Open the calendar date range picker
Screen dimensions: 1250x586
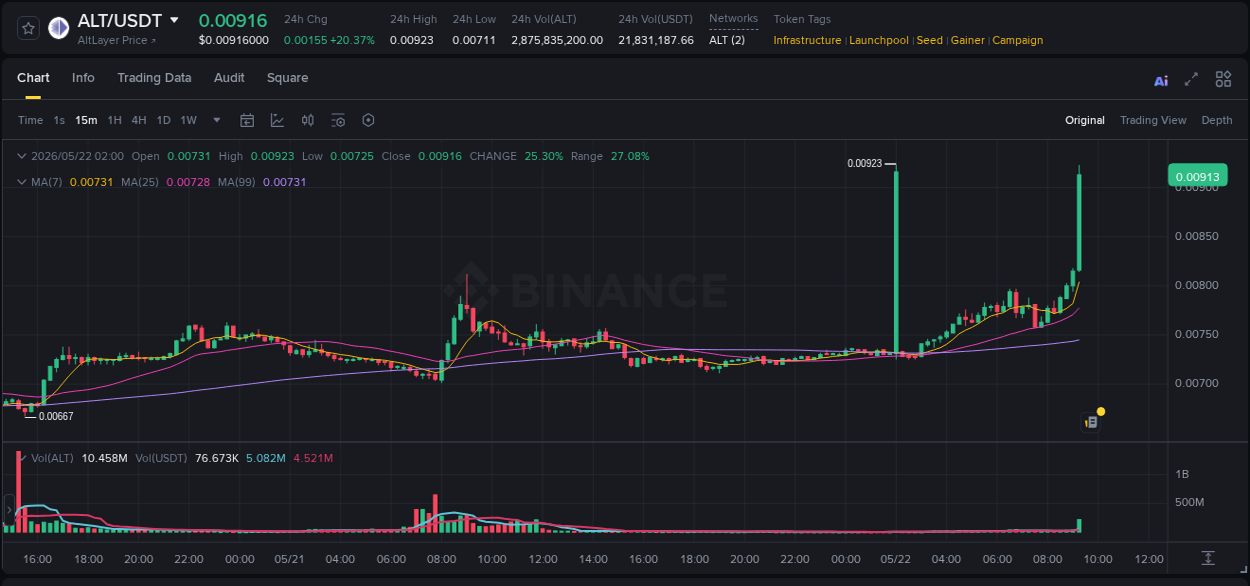(x=247, y=120)
